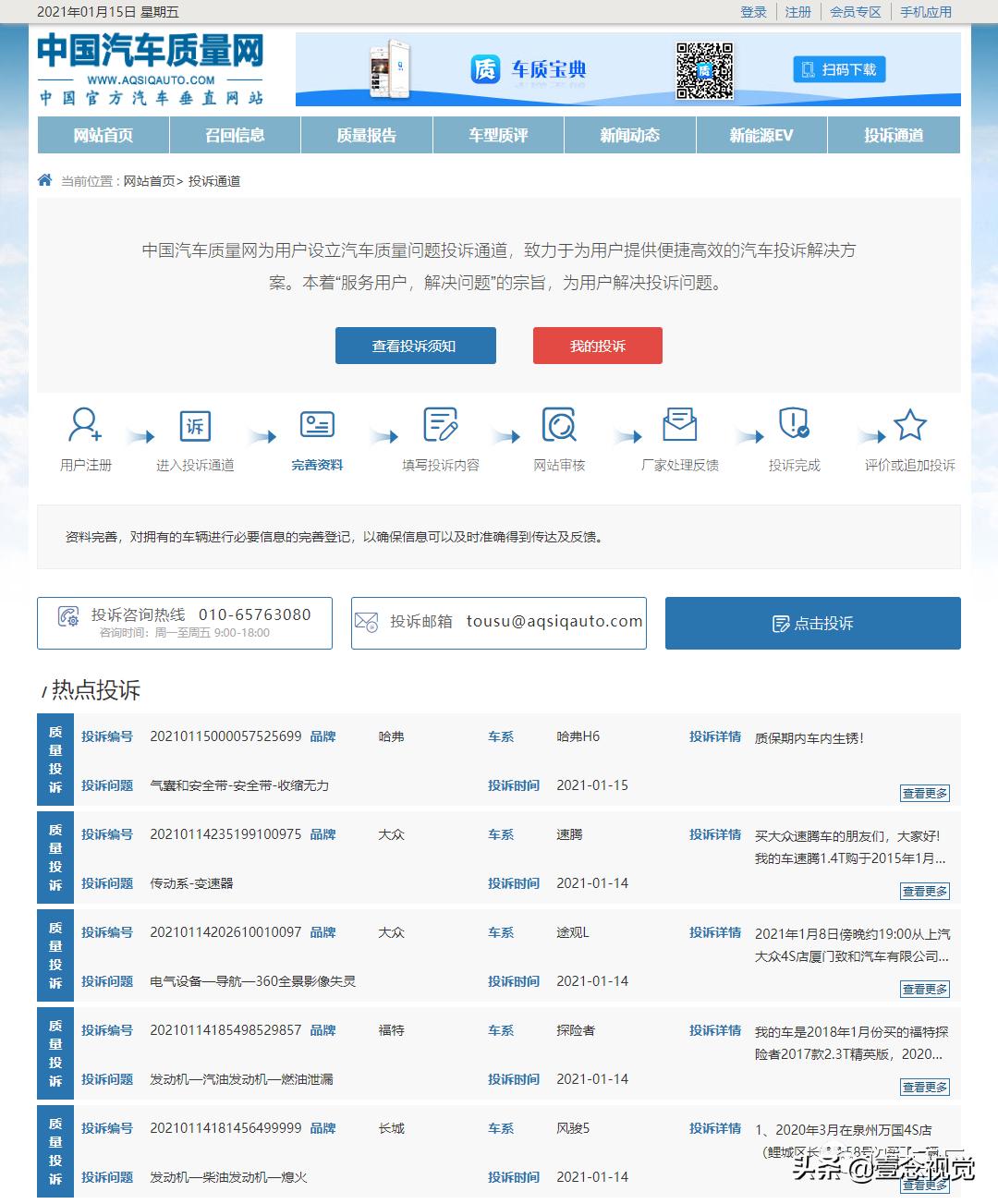Screen dimensions: 998x1204
Task: Click the 填写投诉内容 pencil icon
Action: (x=441, y=426)
